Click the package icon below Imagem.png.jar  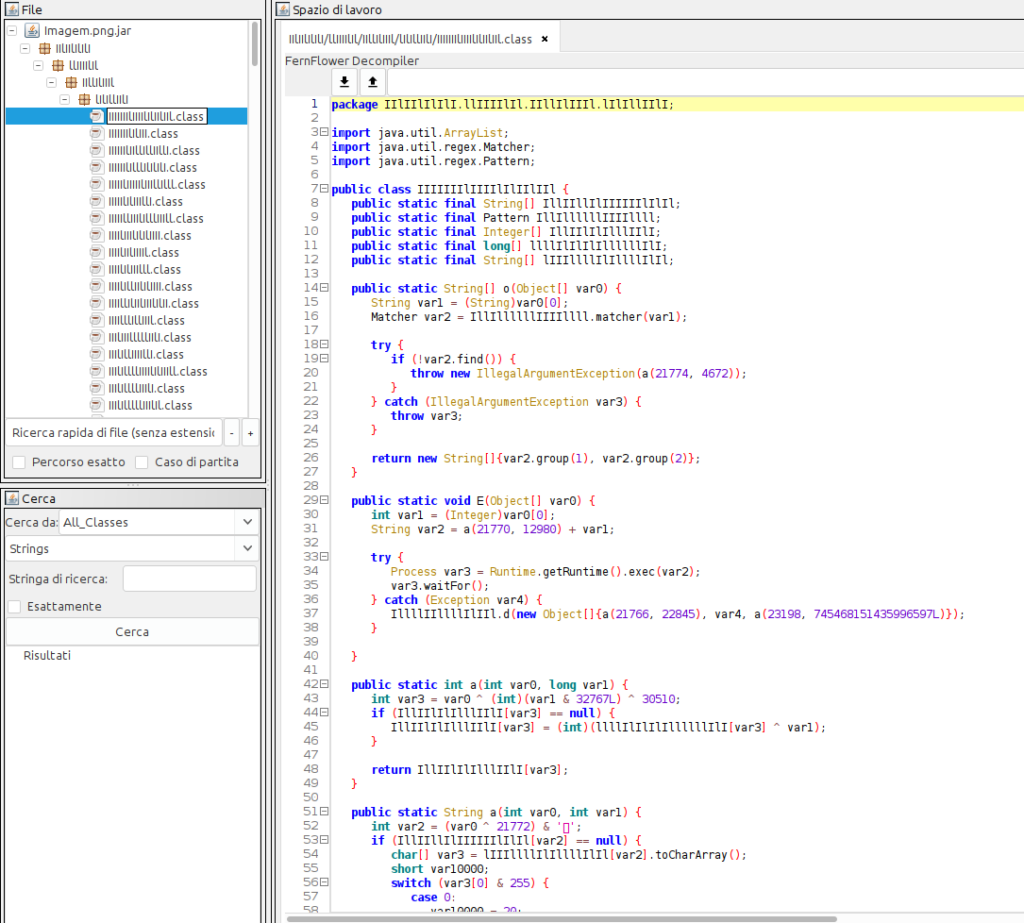click(x=44, y=48)
